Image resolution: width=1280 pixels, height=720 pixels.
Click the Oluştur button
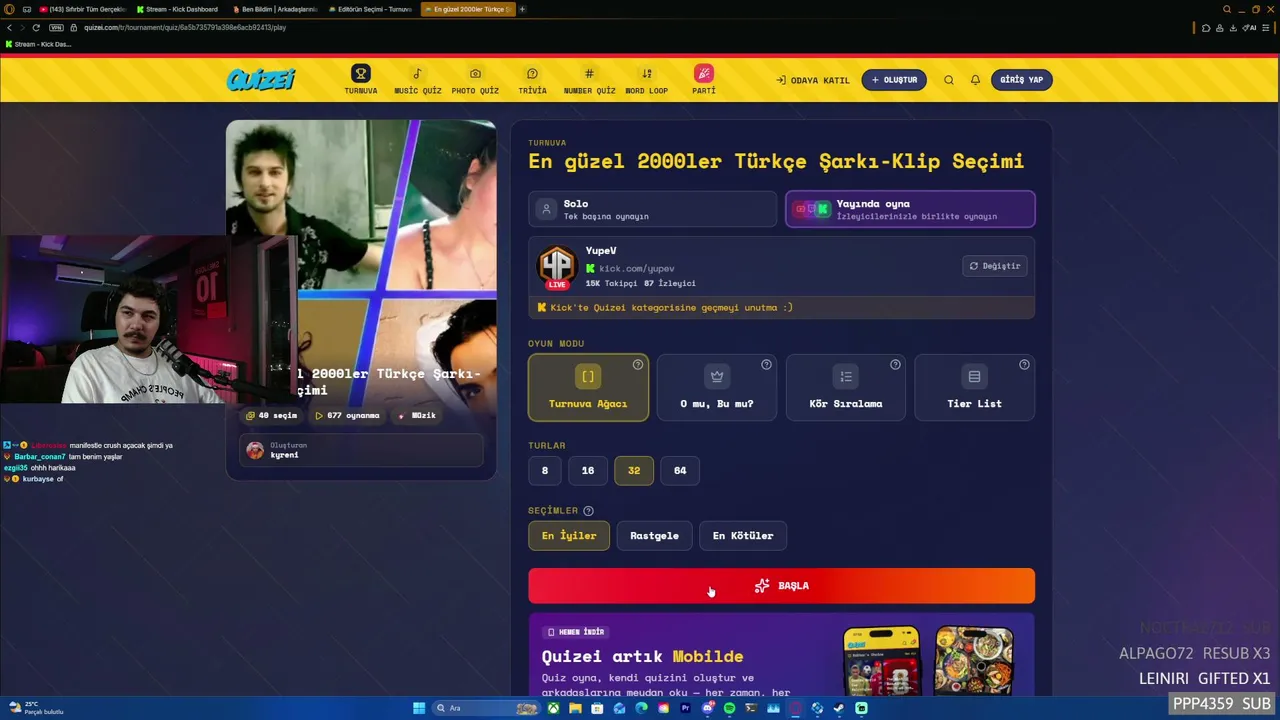(x=894, y=80)
